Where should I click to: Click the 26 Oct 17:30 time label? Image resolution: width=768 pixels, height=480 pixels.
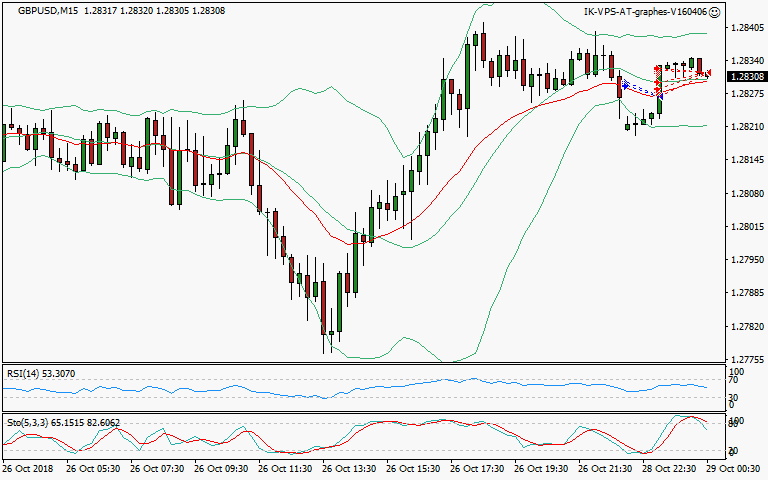click(480, 468)
